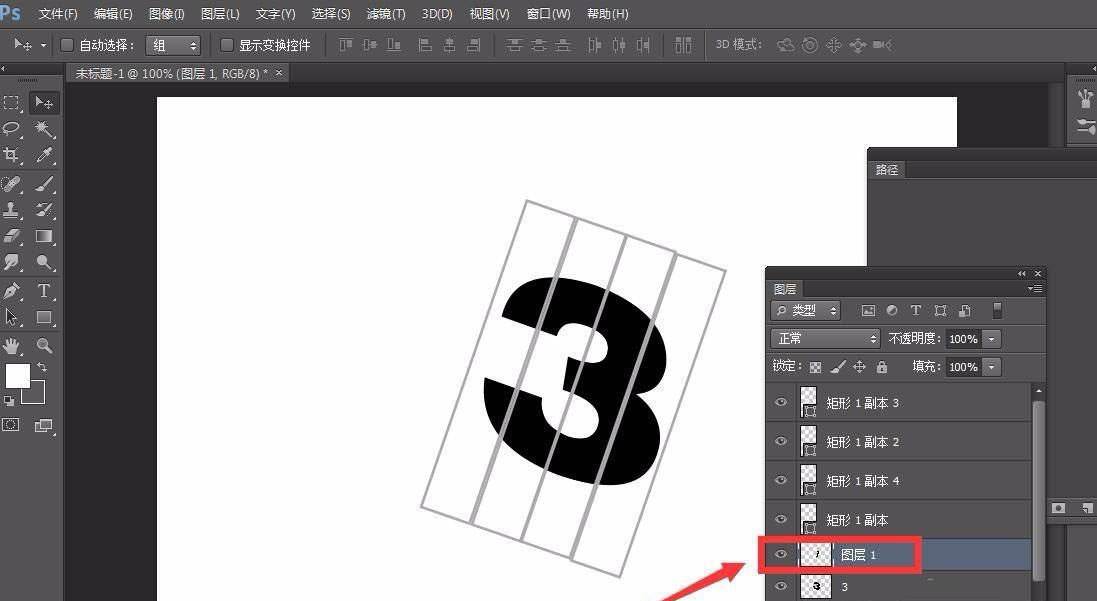Select the Path Selection tool
The image size is (1097, 601).
(12, 317)
